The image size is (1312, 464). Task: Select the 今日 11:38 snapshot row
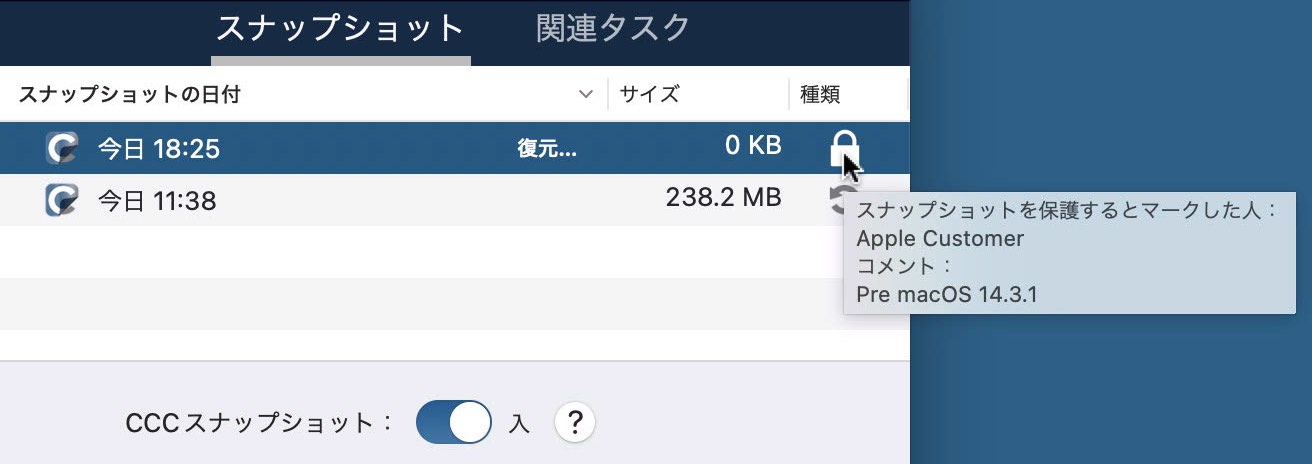tap(455, 200)
